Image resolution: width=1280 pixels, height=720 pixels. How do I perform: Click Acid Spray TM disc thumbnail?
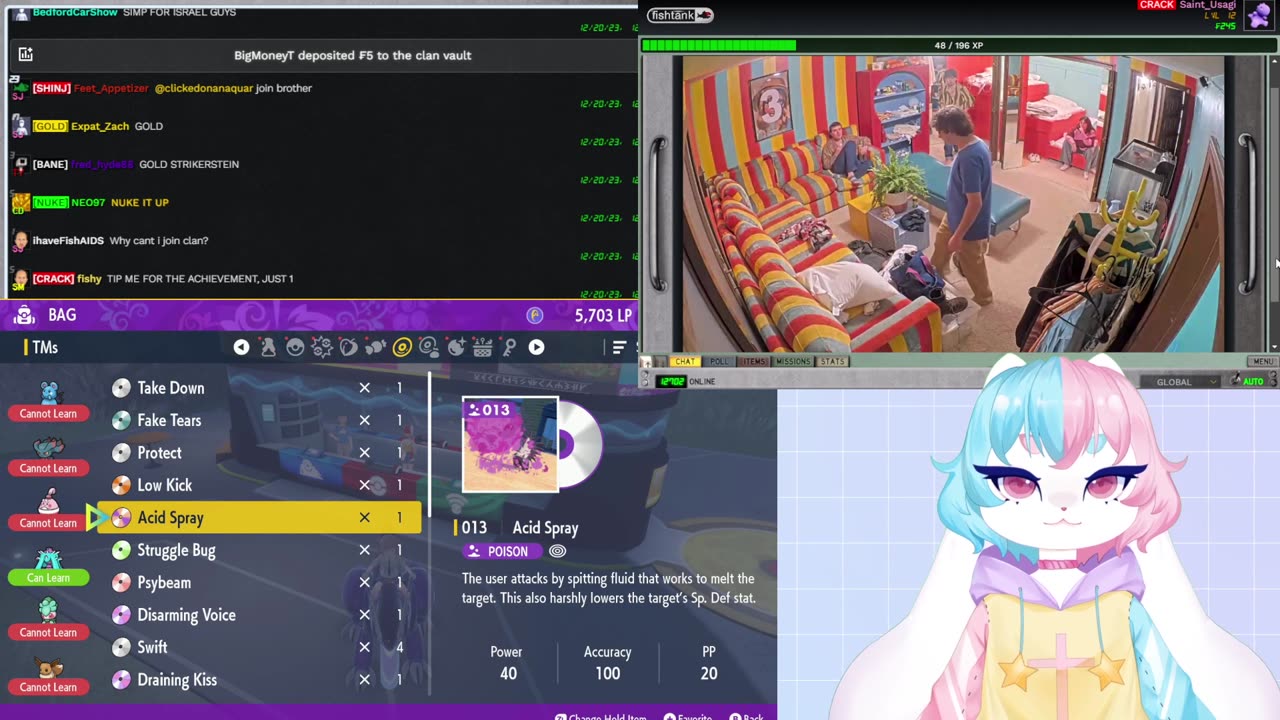pos(510,445)
